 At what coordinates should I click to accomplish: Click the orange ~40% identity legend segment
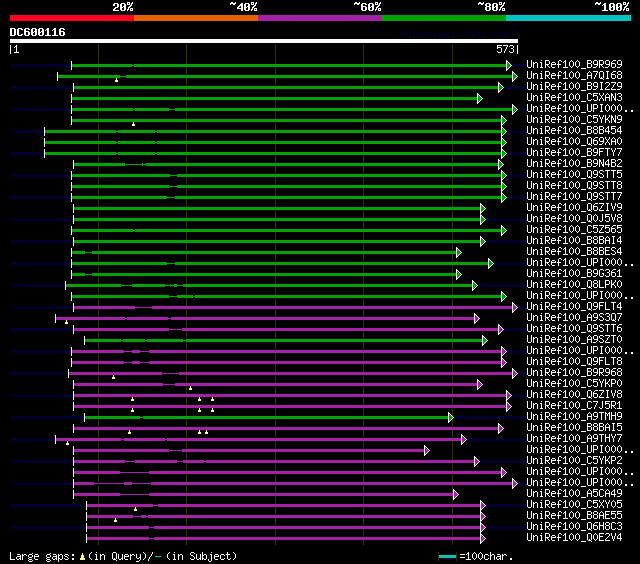(x=196, y=18)
